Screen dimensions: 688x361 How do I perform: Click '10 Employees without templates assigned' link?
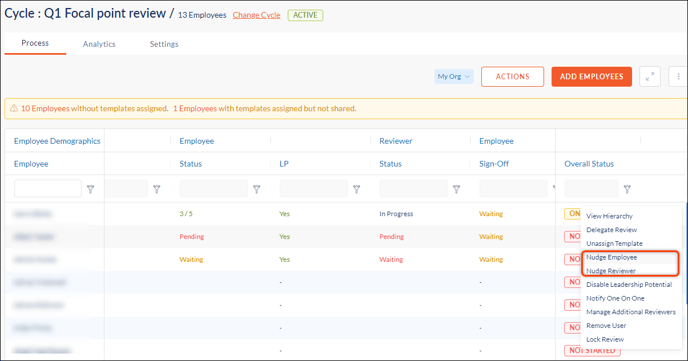pos(94,108)
